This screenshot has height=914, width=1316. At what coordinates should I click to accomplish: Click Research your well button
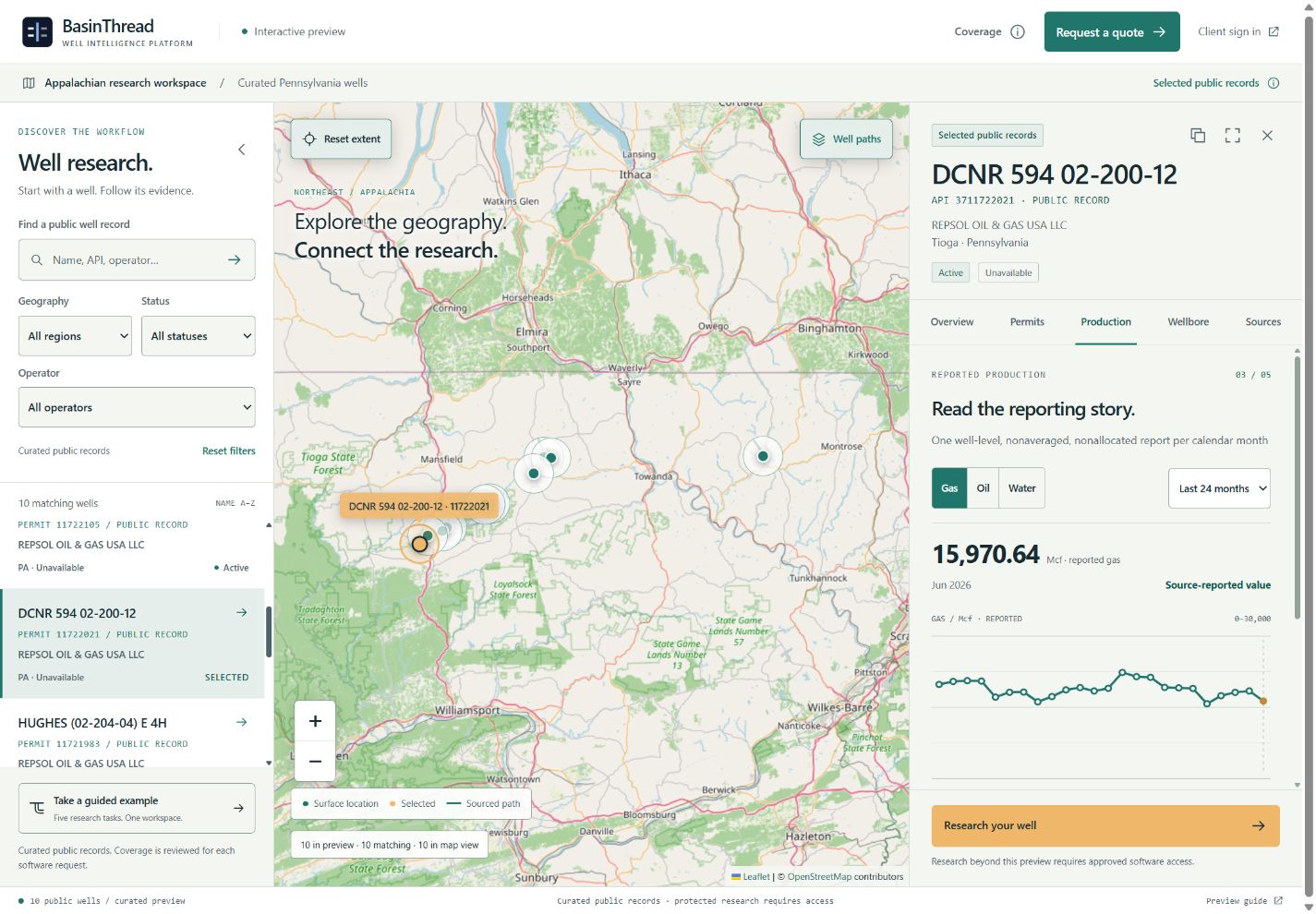[x=1105, y=826]
